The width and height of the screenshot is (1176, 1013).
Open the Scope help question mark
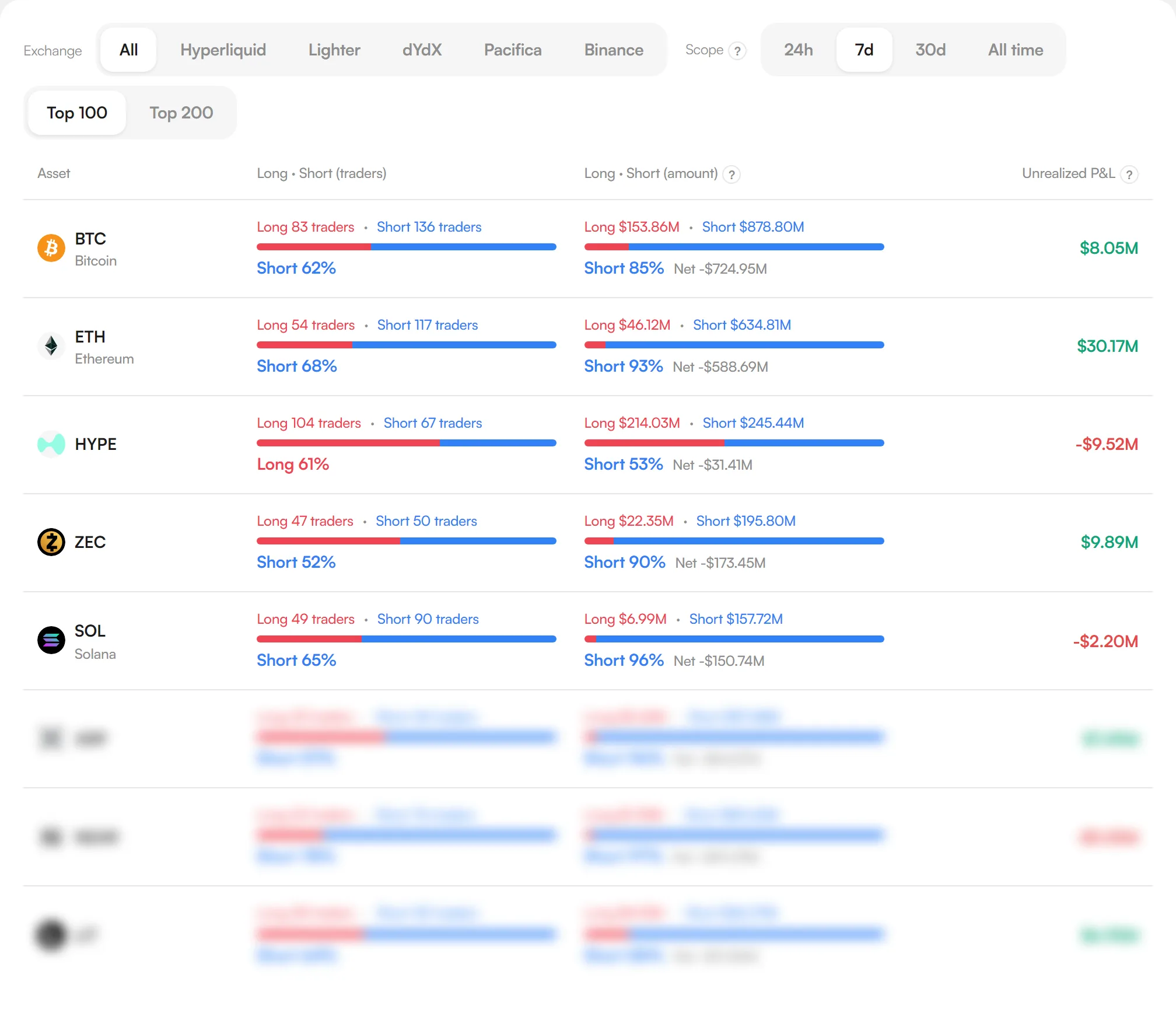[737, 51]
